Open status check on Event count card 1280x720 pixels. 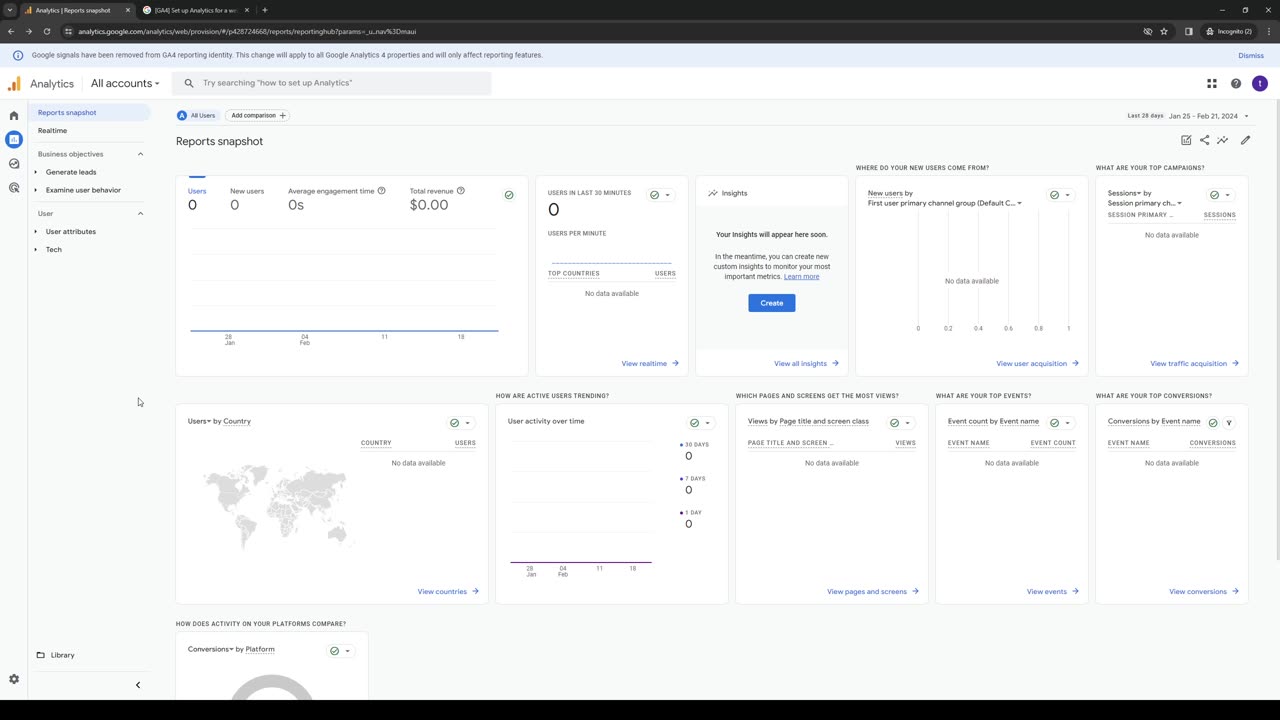point(1060,423)
